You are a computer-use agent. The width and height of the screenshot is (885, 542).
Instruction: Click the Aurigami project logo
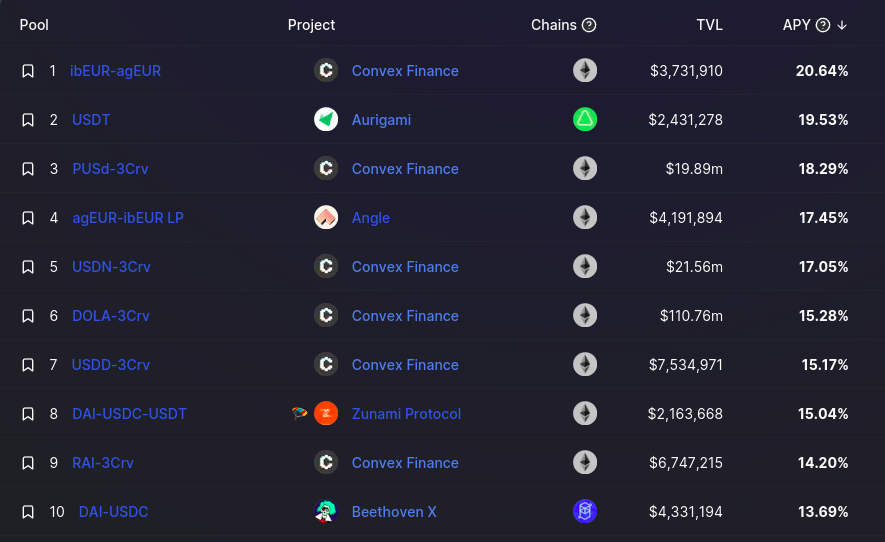click(x=326, y=119)
